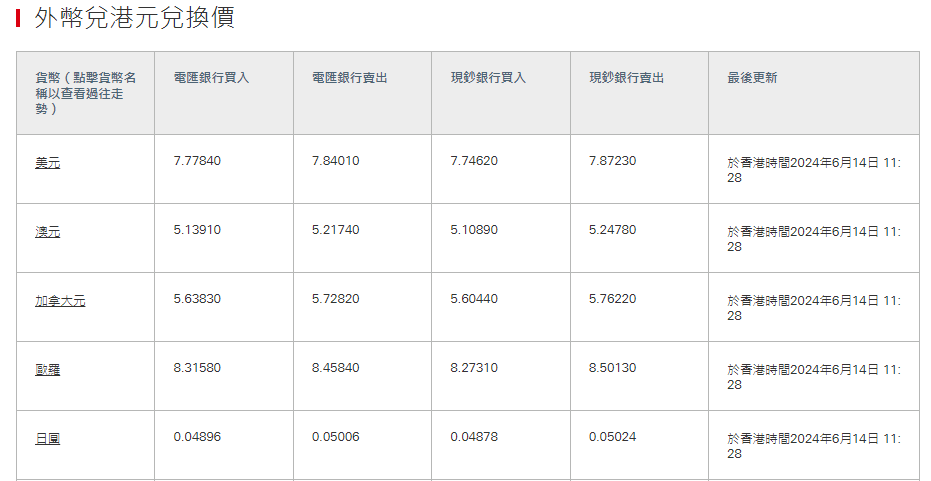Click the 日圓 currency link
This screenshot has height=481, width=931.
(47, 439)
